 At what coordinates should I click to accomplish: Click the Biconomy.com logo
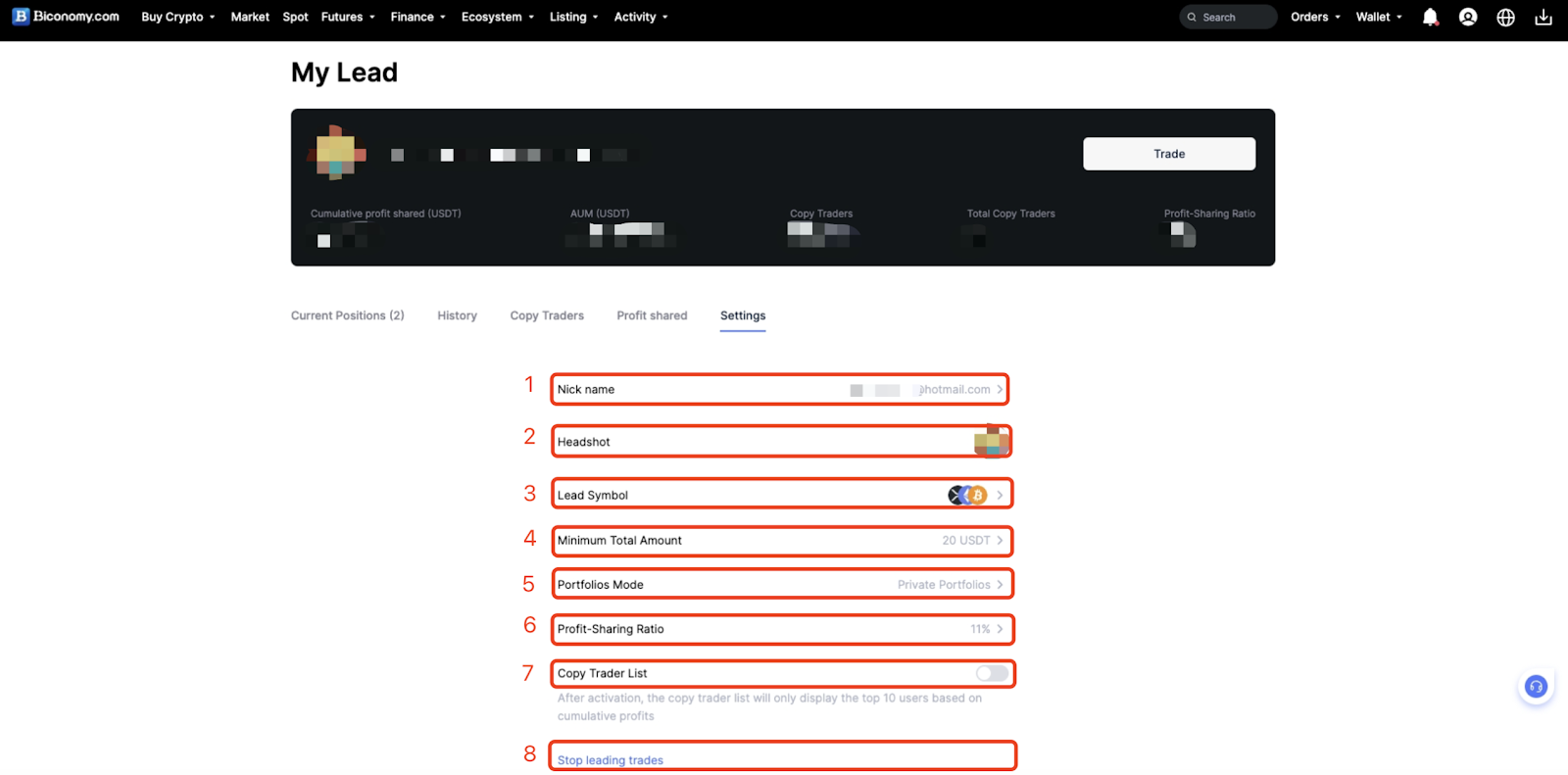pyautogui.click(x=66, y=17)
